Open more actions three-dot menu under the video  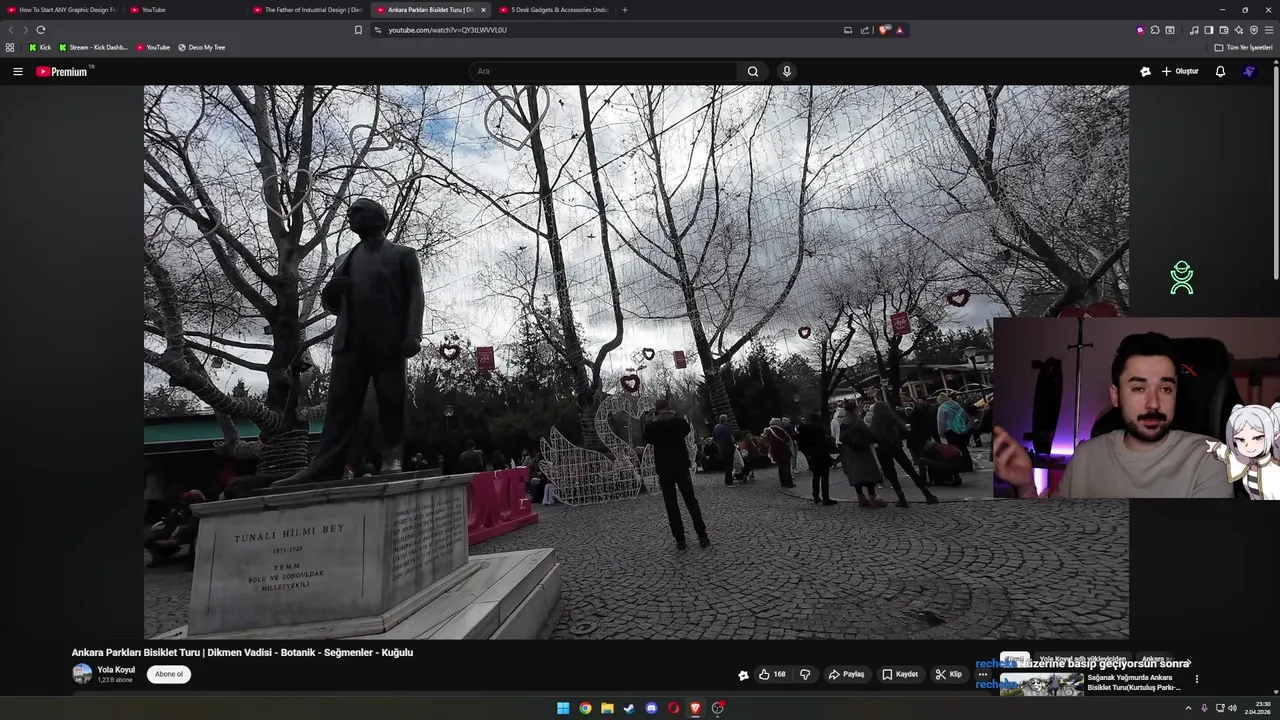982,674
